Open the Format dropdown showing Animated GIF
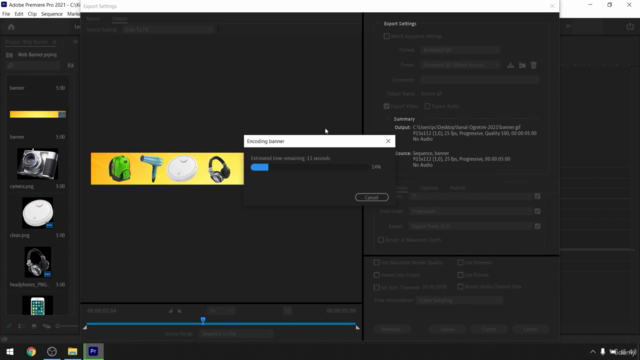 (x=460, y=50)
